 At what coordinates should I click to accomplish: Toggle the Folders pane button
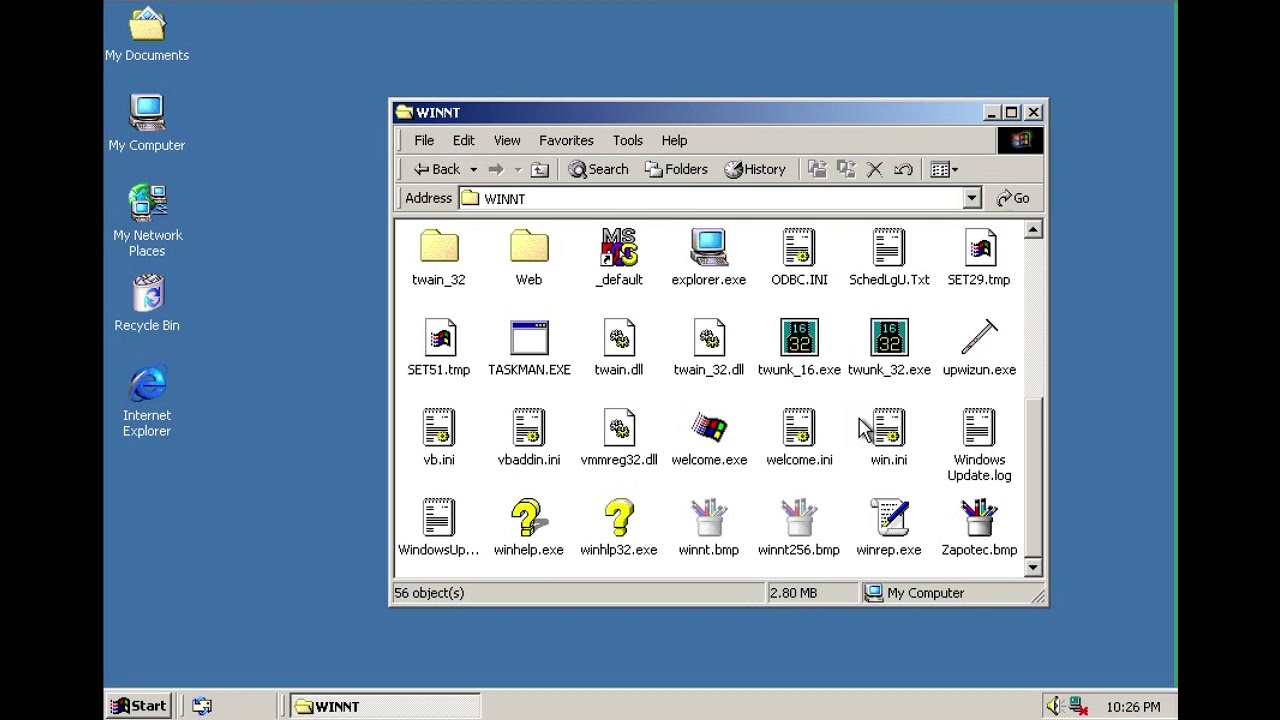[677, 169]
